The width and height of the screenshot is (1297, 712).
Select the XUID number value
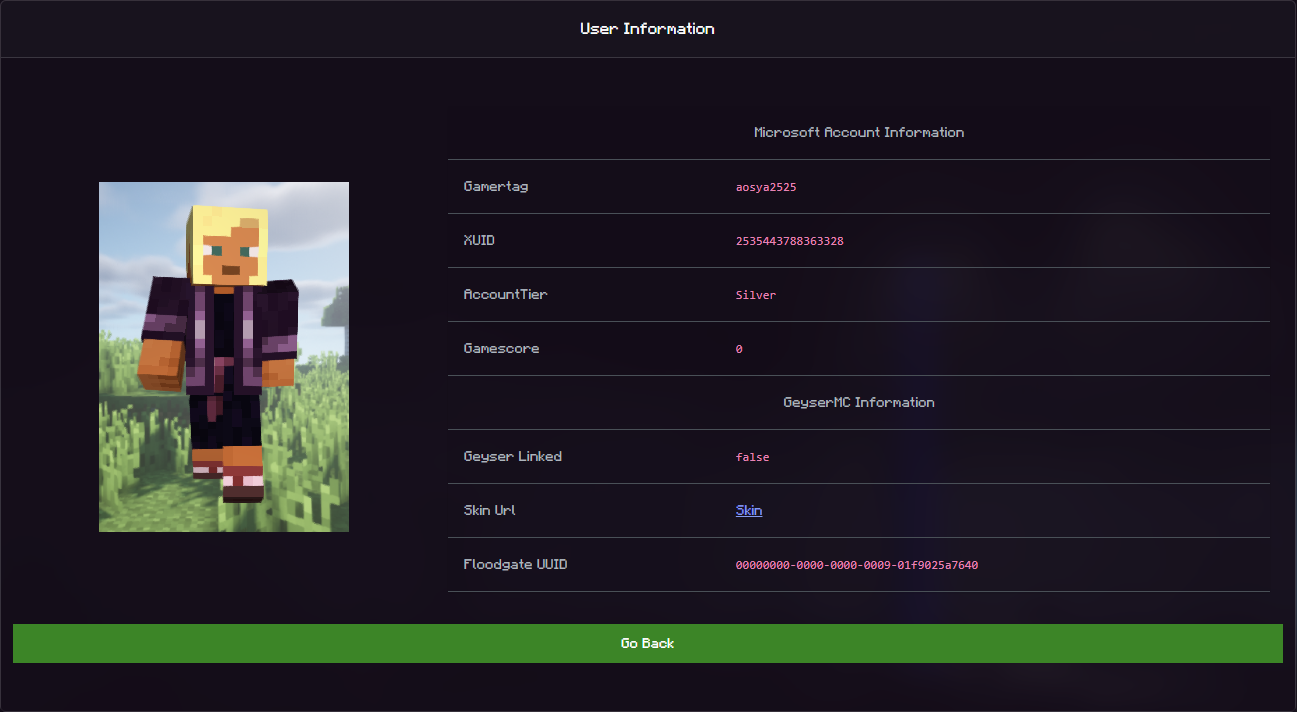coord(789,241)
